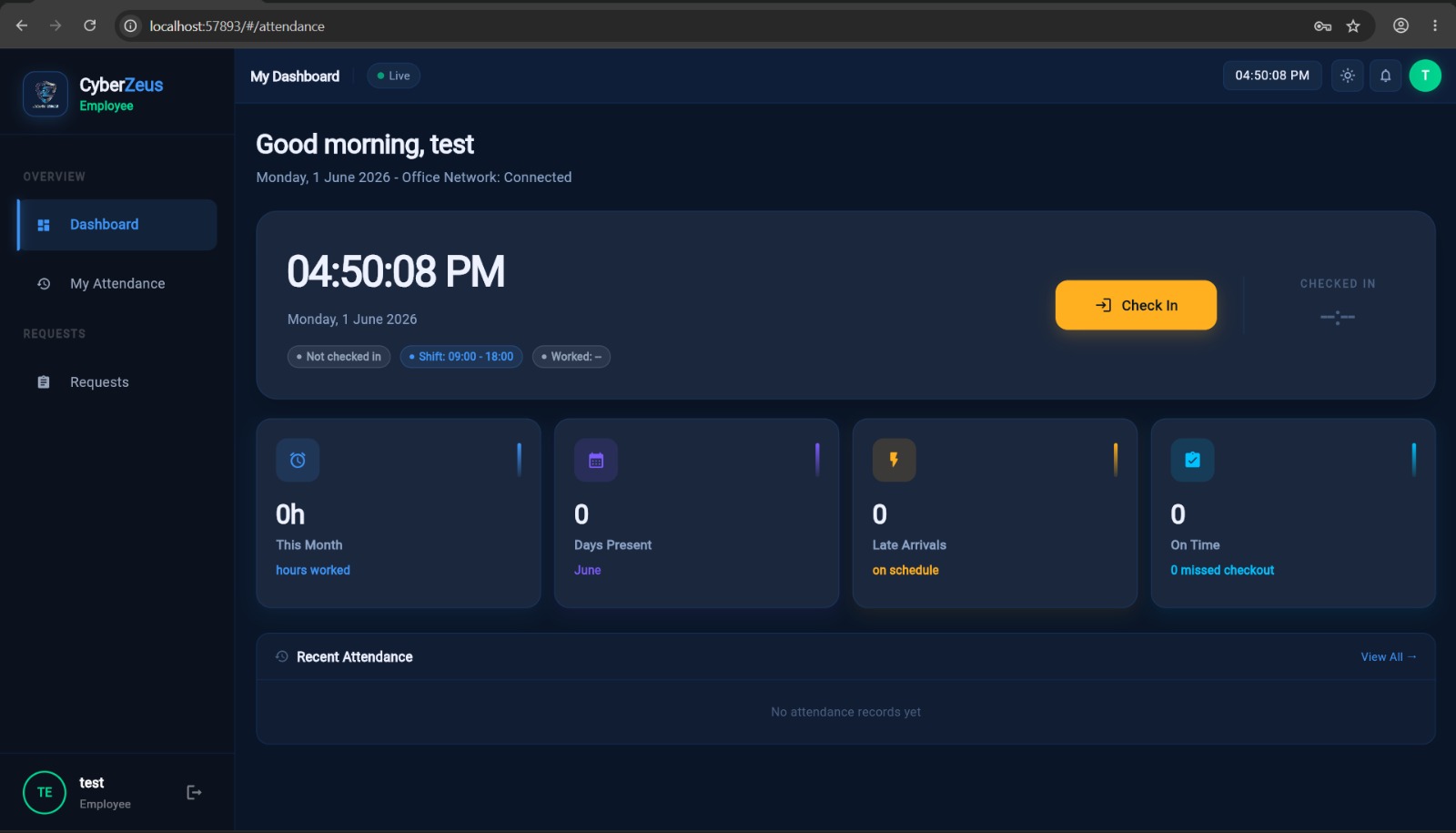The image size is (1456, 833).
Task: Click the calendar icon on Days Present card
Action: click(x=596, y=460)
